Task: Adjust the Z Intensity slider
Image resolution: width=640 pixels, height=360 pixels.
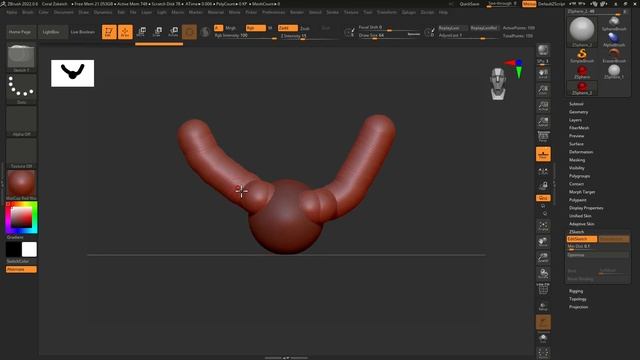Action: (308, 36)
